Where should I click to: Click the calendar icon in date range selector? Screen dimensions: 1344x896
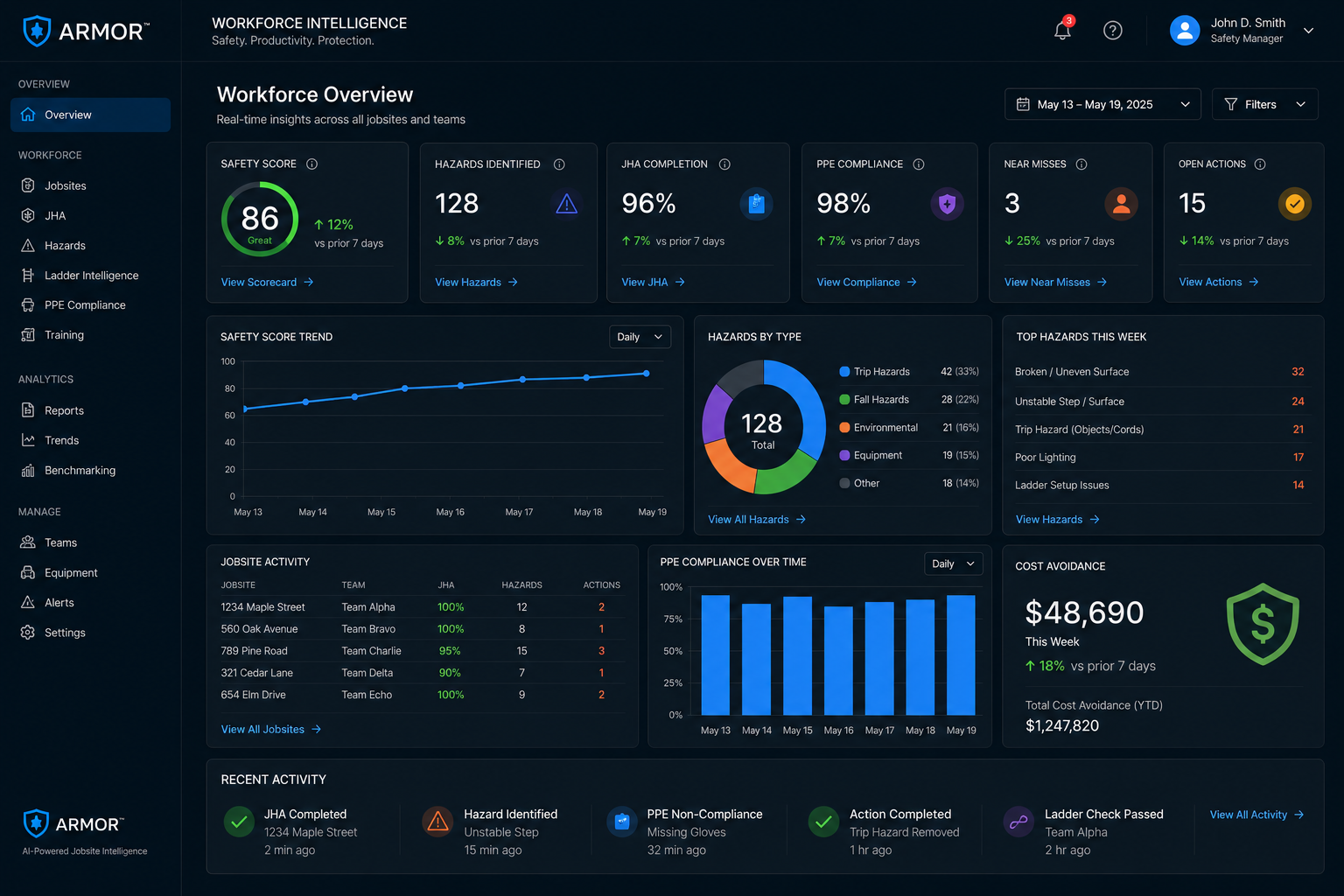(x=1023, y=104)
